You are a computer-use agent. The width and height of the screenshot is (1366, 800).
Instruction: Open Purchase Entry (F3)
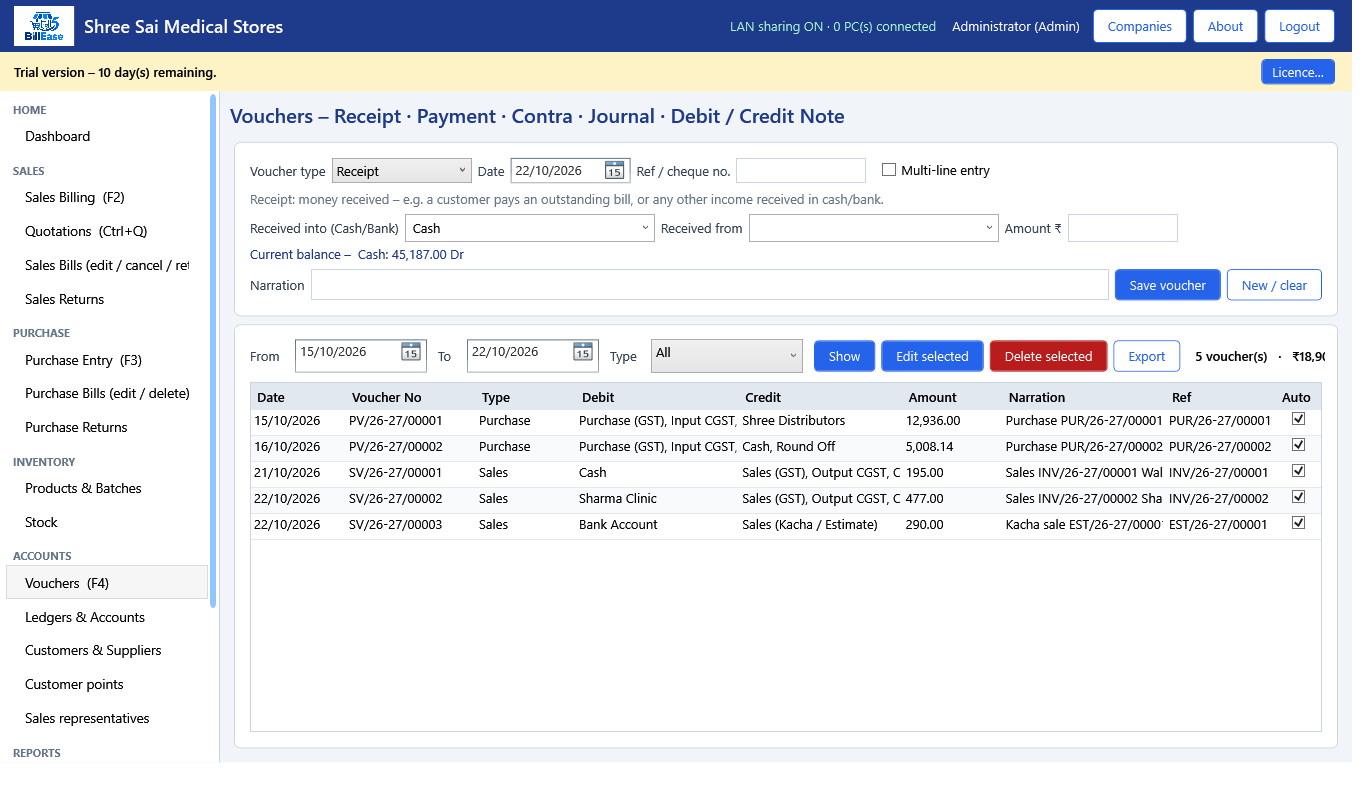[84, 360]
